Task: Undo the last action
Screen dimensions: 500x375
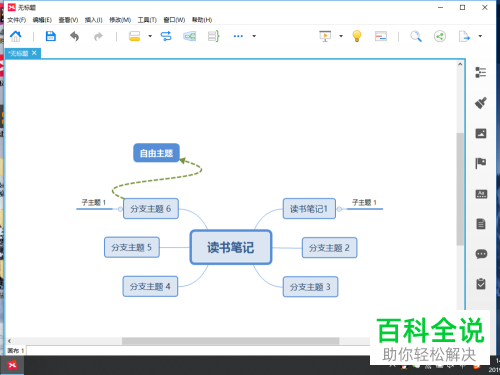Action: coord(74,36)
